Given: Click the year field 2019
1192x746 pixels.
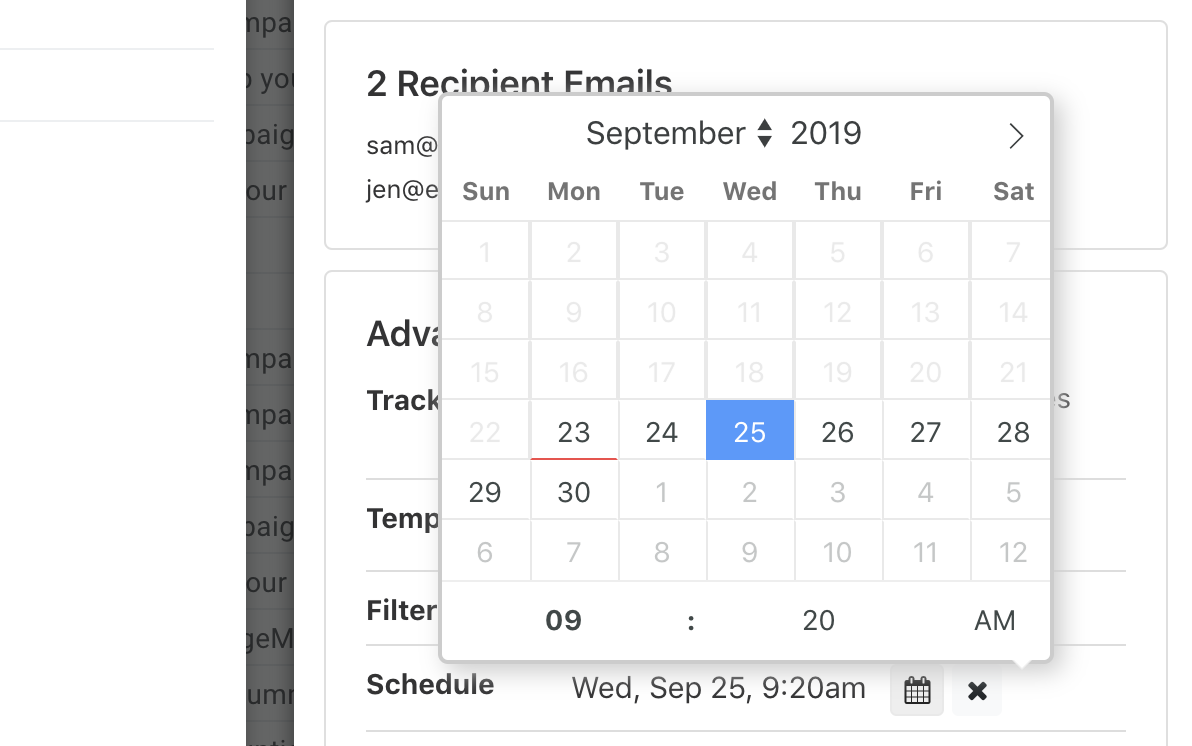Looking at the screenshot, I should click(826, 133).
